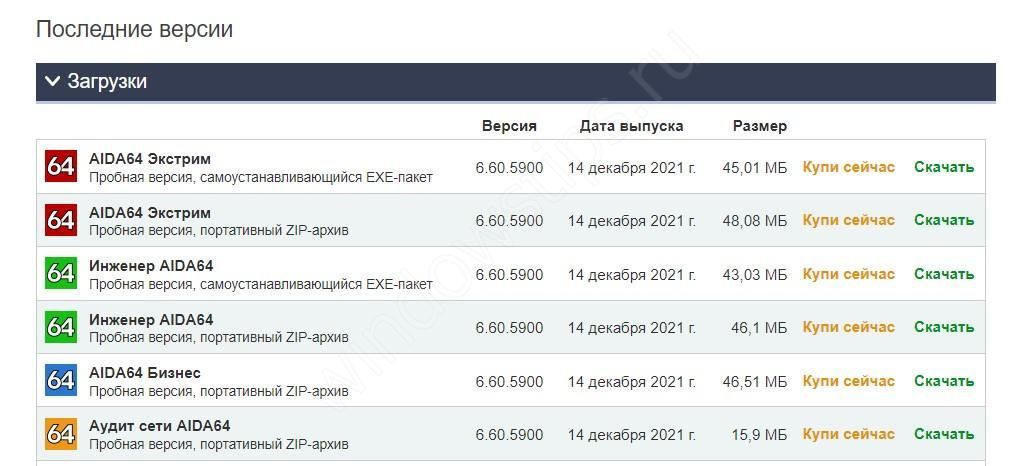1025x466 pixels.
Task: Click Скачать for AIDA64 Экстрим ZIP-архив
Action: coord(943,220)
